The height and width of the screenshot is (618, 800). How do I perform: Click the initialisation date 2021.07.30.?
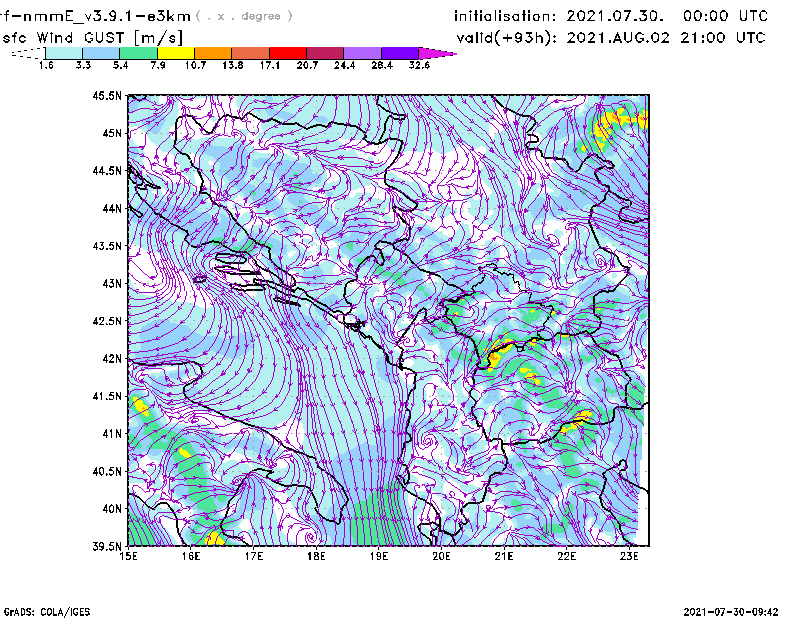click(x=615, y=16)
